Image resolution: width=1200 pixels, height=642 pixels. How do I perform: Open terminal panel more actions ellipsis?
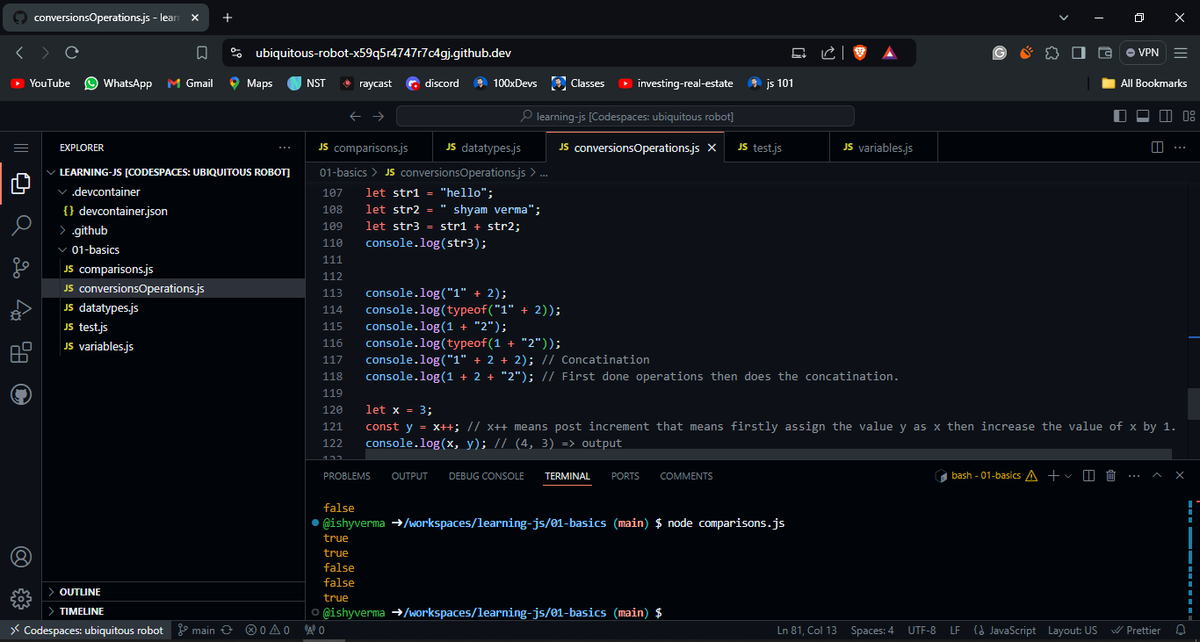pos(1133,475)
